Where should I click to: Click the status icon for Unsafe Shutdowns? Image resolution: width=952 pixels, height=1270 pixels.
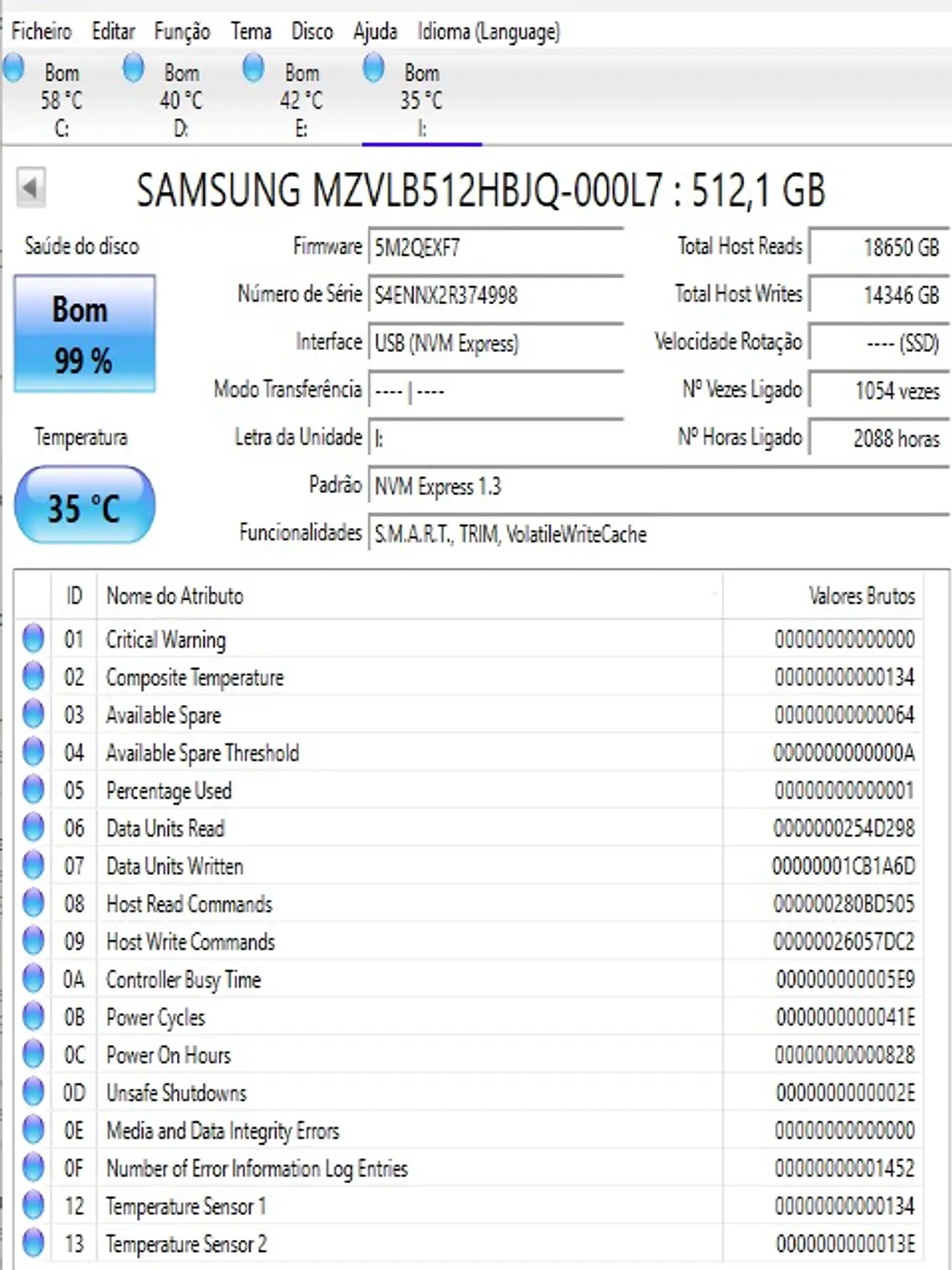coord(33,1092)
